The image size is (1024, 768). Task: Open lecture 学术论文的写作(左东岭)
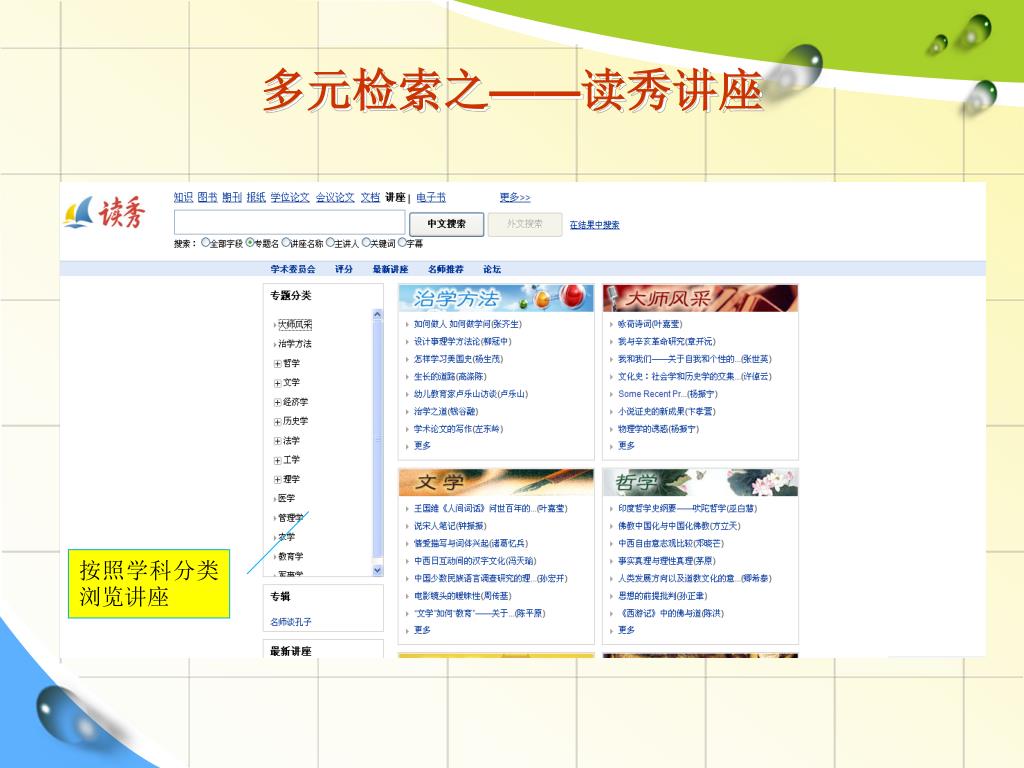click(x=458, y=429)
